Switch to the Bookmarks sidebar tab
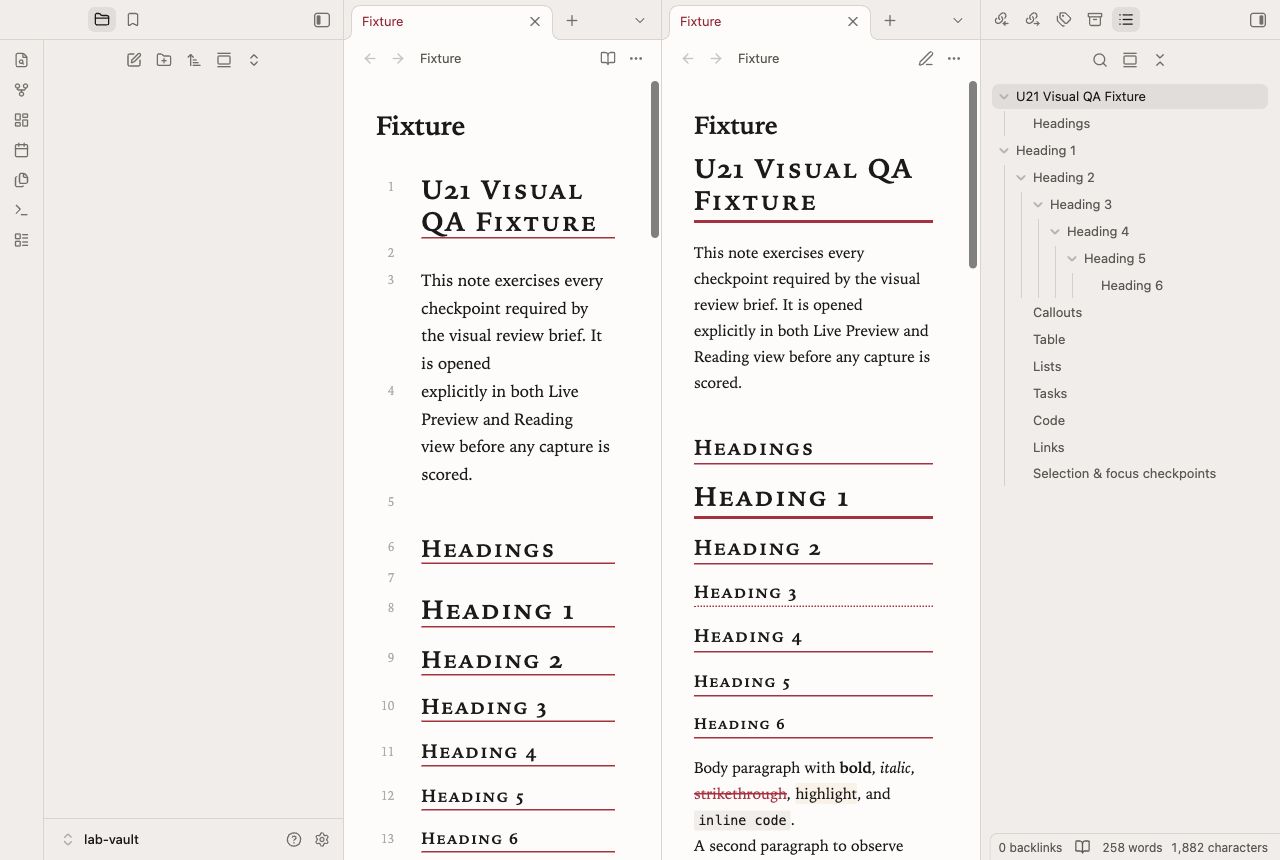The height and width of the screenshot is (860, 1280). pyautogui.click(x=133, y=19)
